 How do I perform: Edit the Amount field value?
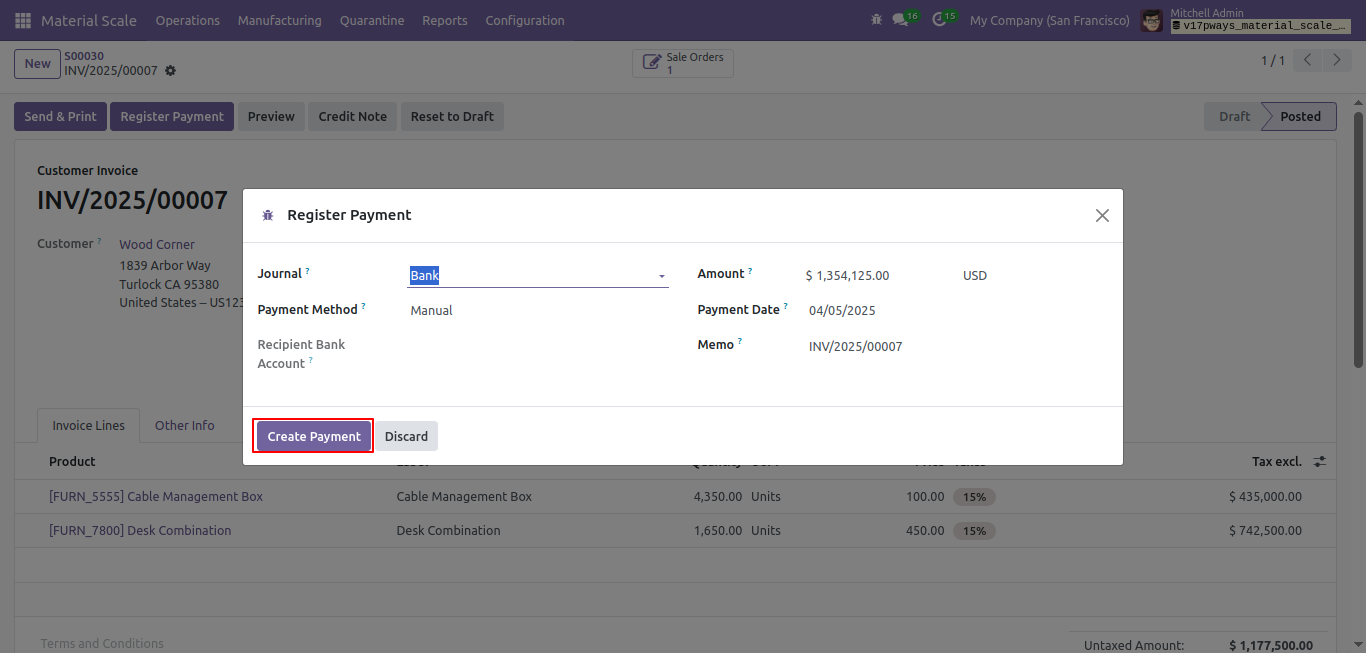tap(875, 276)
